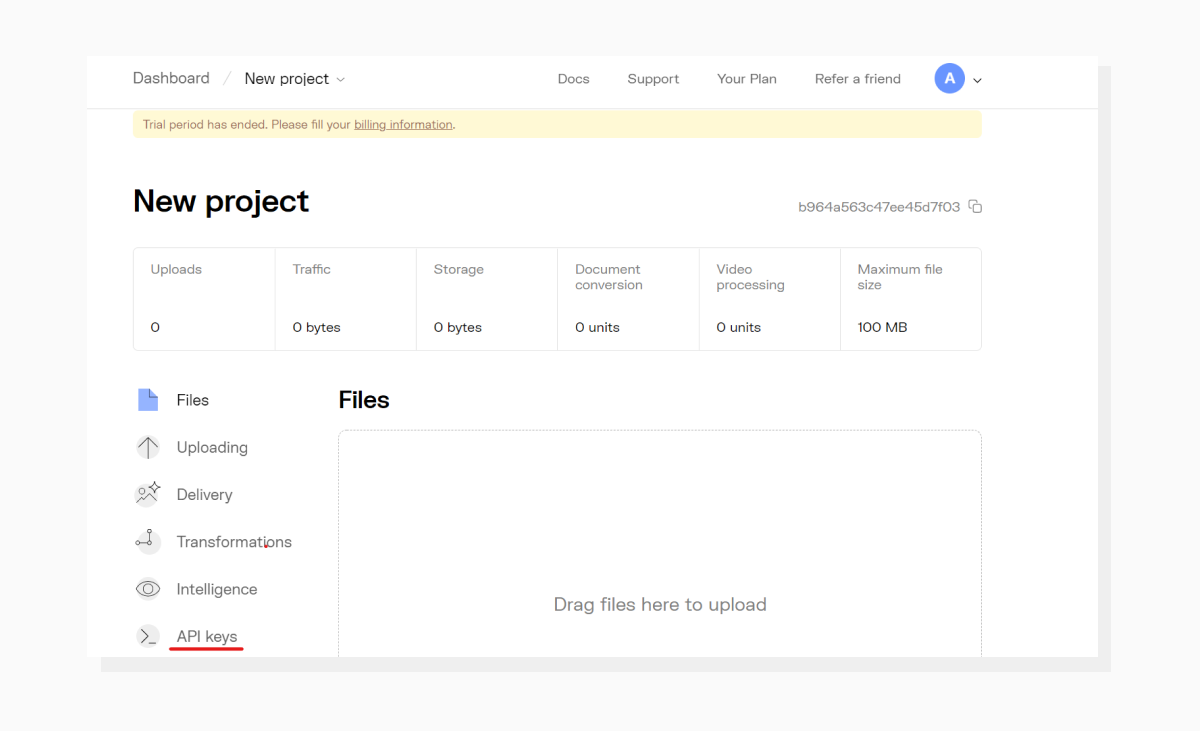The width and height of the screenshot is (1200, 731).
Task: Open Refer a friend
Action: [x=857, y=78]
